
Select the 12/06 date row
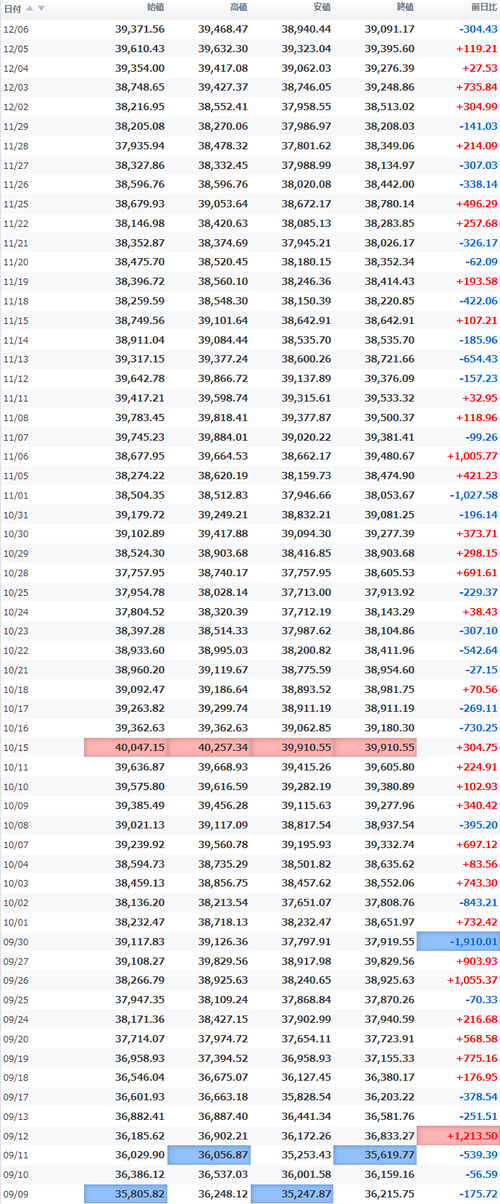(250, 30)
